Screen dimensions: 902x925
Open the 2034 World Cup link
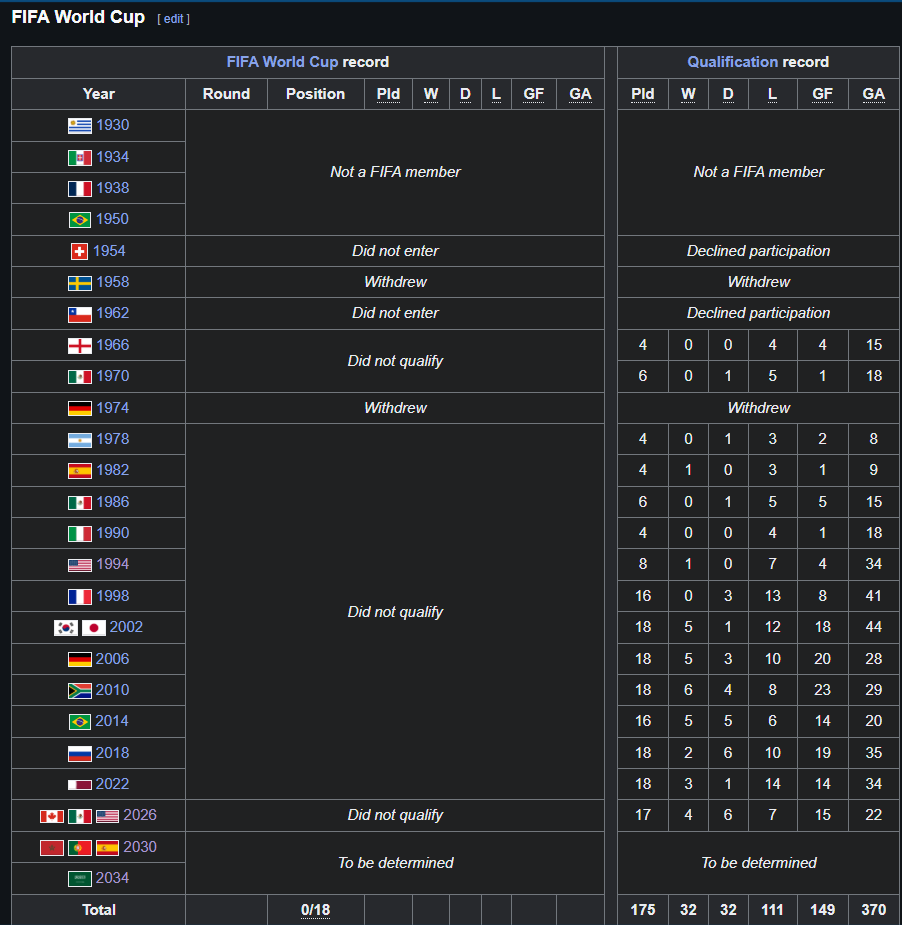click(112, 878)
